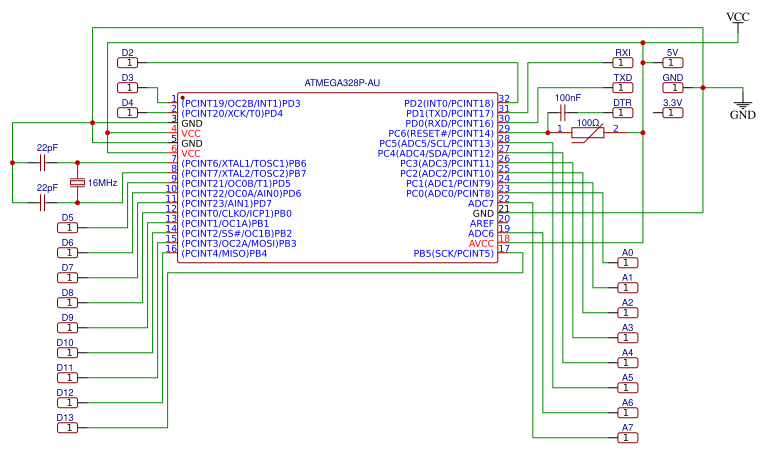
Task: Select the D5 connector pad
Action: coord(67,228)
